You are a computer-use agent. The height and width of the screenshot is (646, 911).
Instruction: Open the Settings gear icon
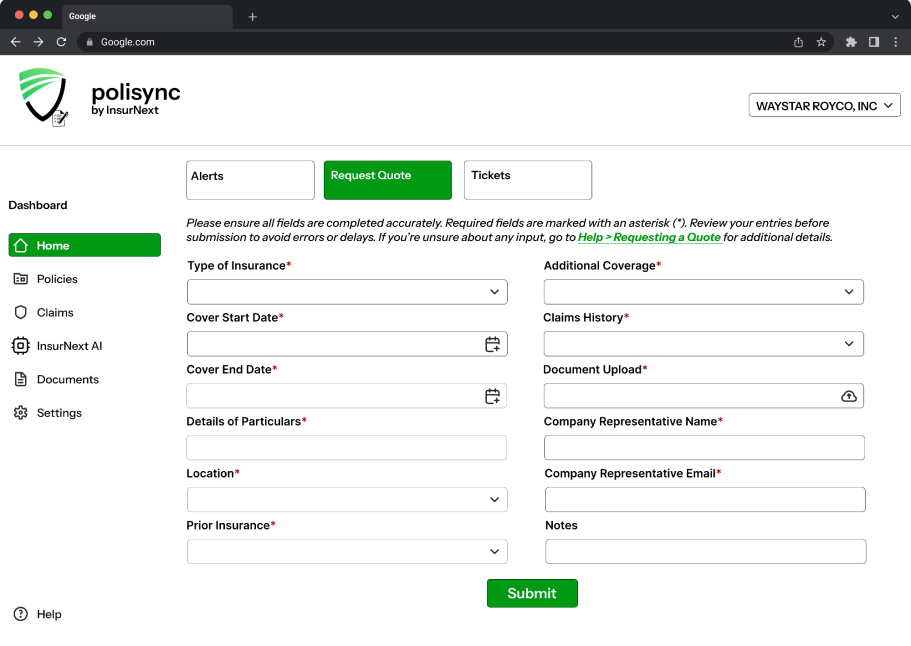pyautogui.click(x=20, y=412)
